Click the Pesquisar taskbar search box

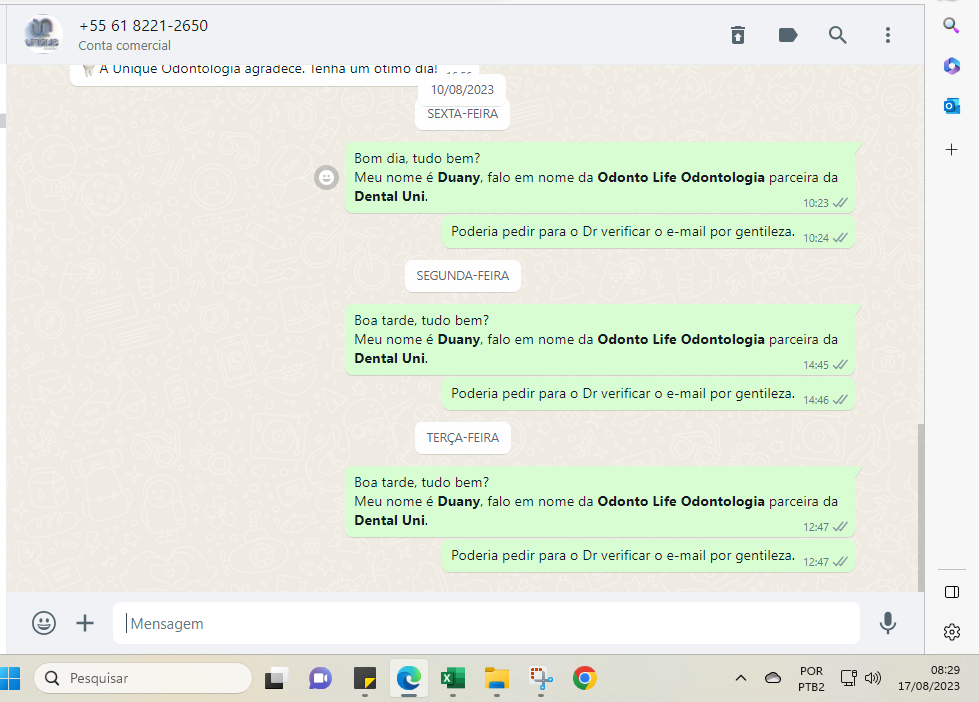(x=143, y=678)
